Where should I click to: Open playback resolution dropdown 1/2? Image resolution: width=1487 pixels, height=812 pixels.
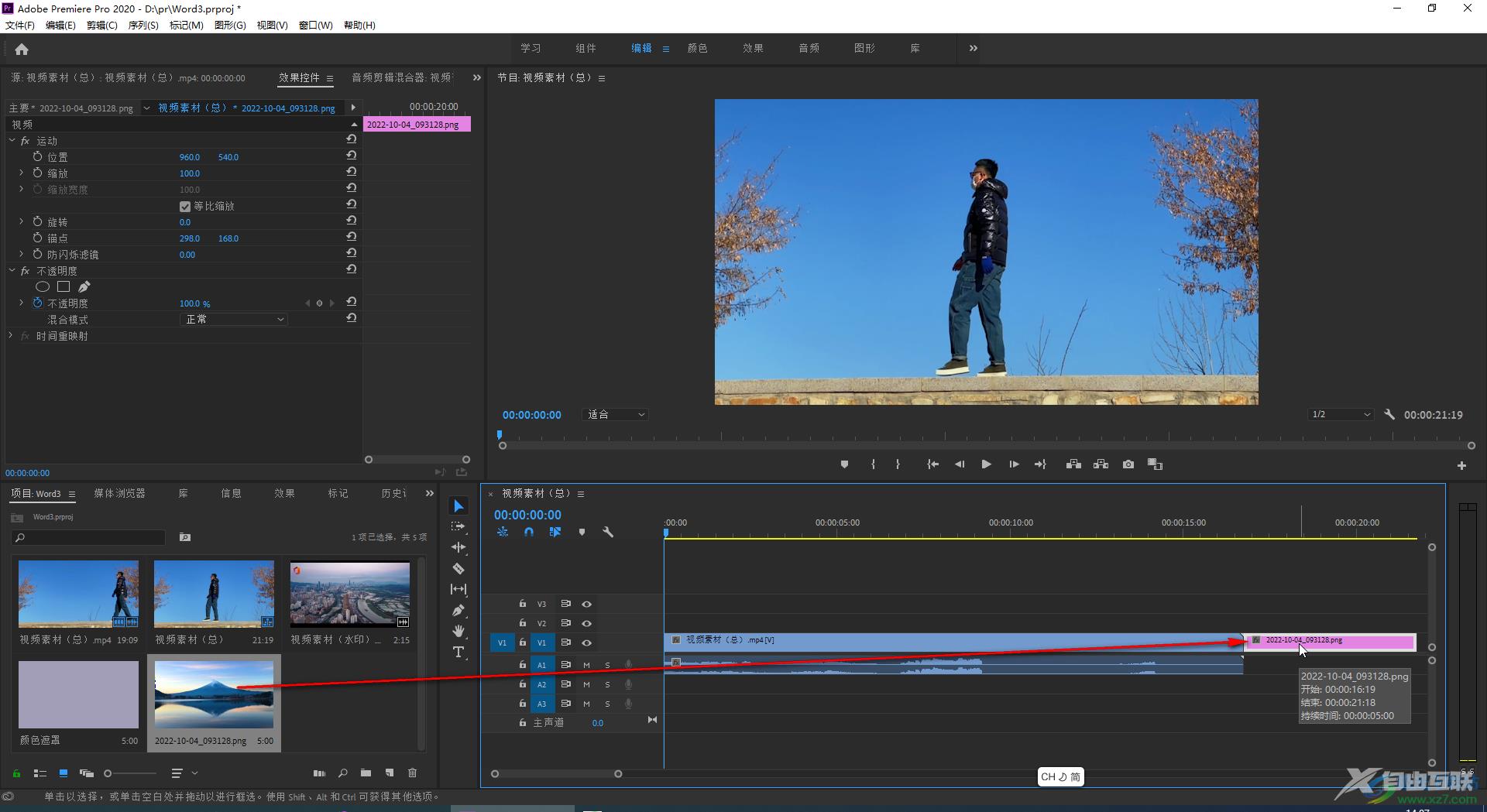tap(1341, 415)
